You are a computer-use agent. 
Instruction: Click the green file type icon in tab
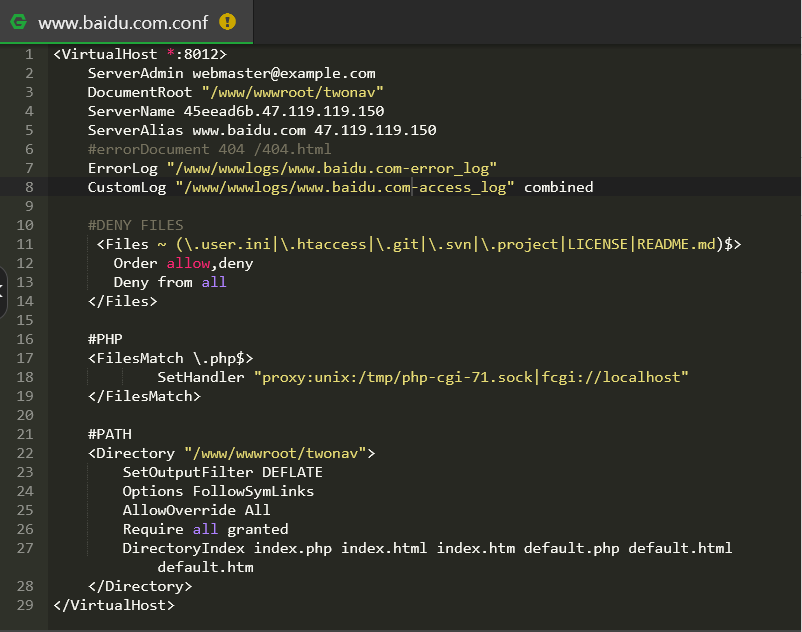click(x=18, y=21)
